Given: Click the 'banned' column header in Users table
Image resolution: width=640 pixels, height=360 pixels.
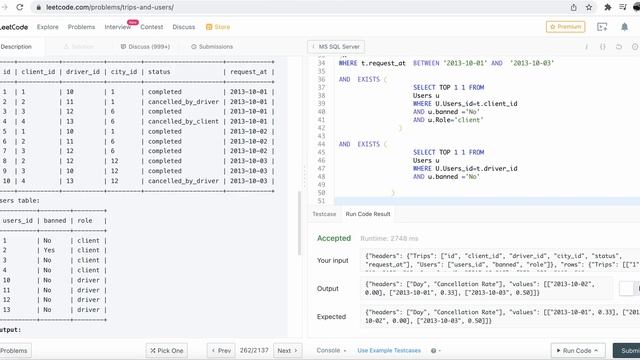Looking at the screenshot, I should (x=55, y=220).
